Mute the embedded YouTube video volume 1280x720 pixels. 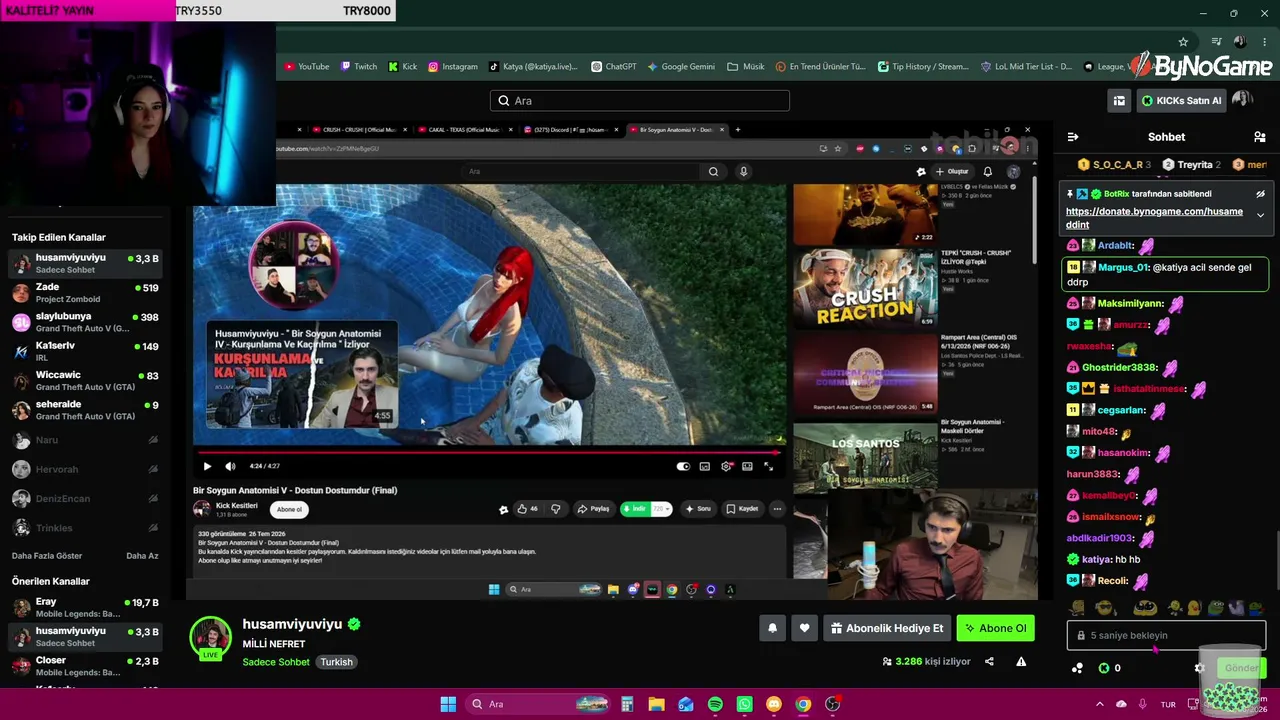(230, 466)
